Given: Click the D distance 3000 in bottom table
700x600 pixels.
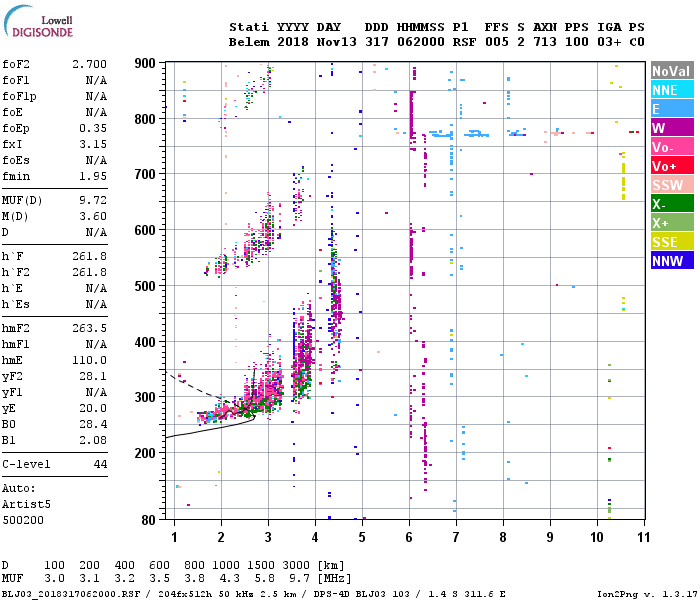Looking at the screenshot, I should click(x=296, y=565).
